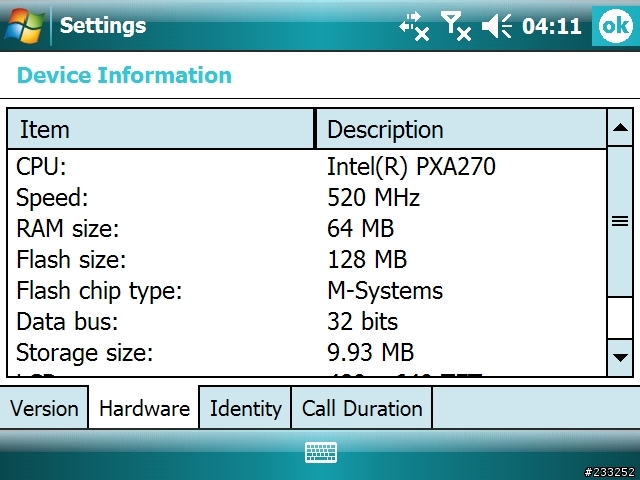Click the 64 MB value

361,229
